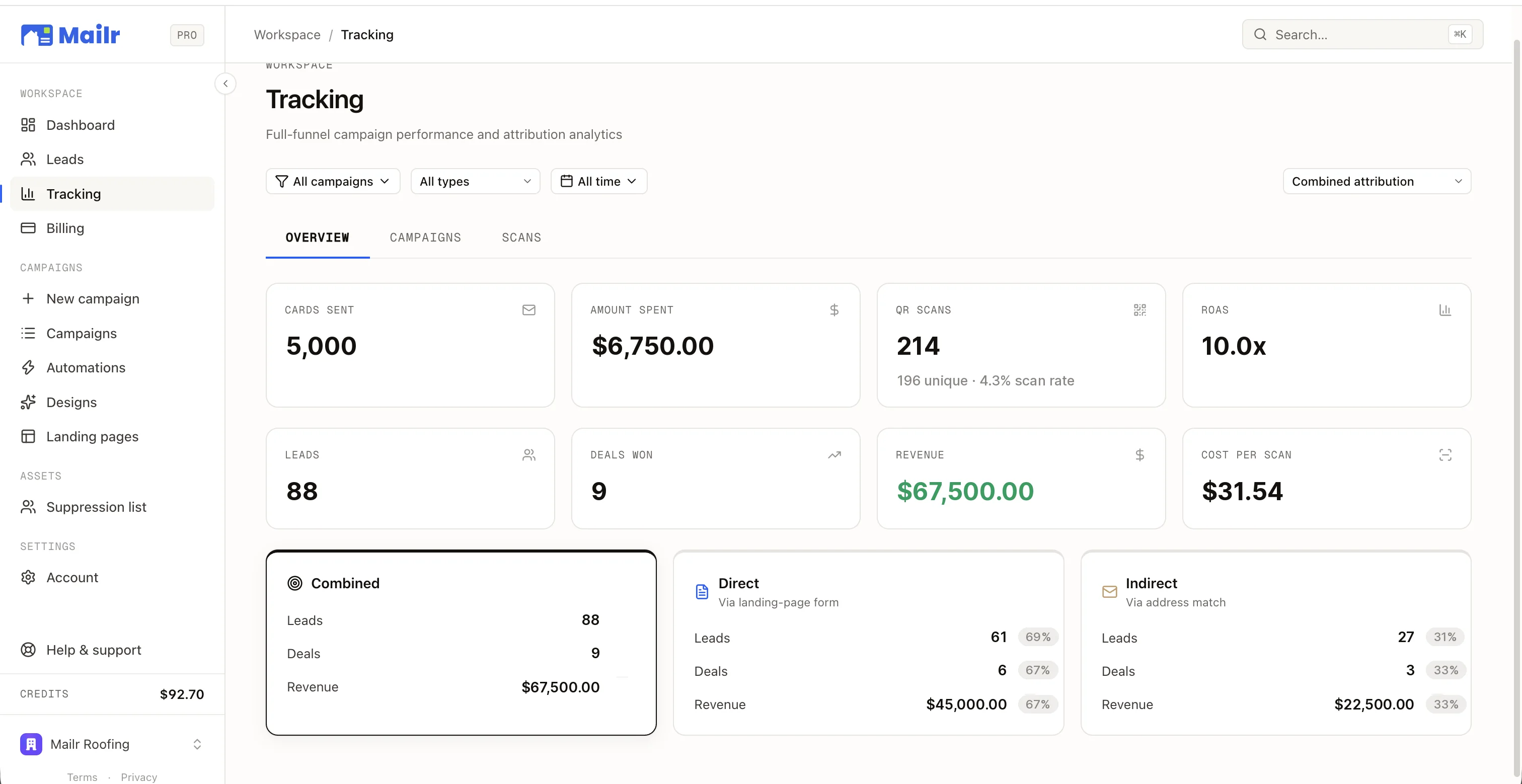Open Dashboard from the sidebar
The width and height of the screenshot is (1522, 784).
[112, 125]
